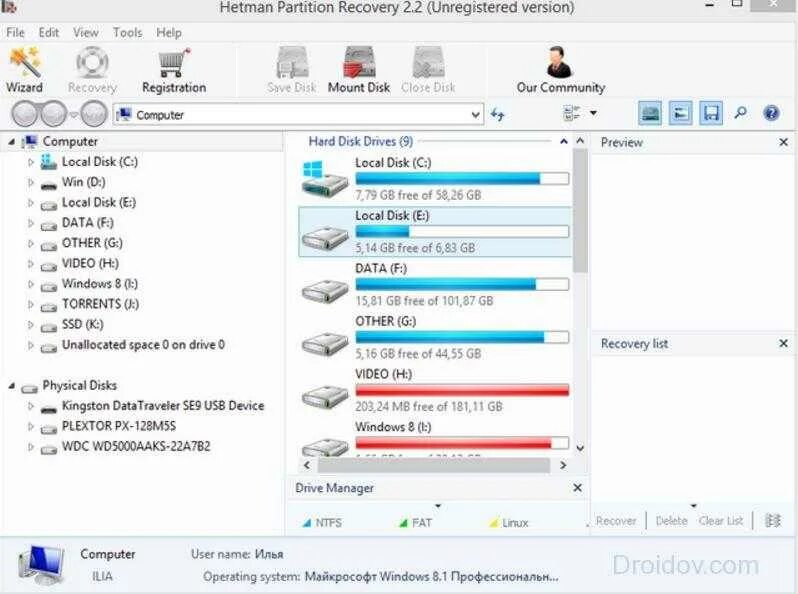Click the Linux legend marker
Viewport: 798px width, 594px height.
pyautogui.click(x=494, y=523)
